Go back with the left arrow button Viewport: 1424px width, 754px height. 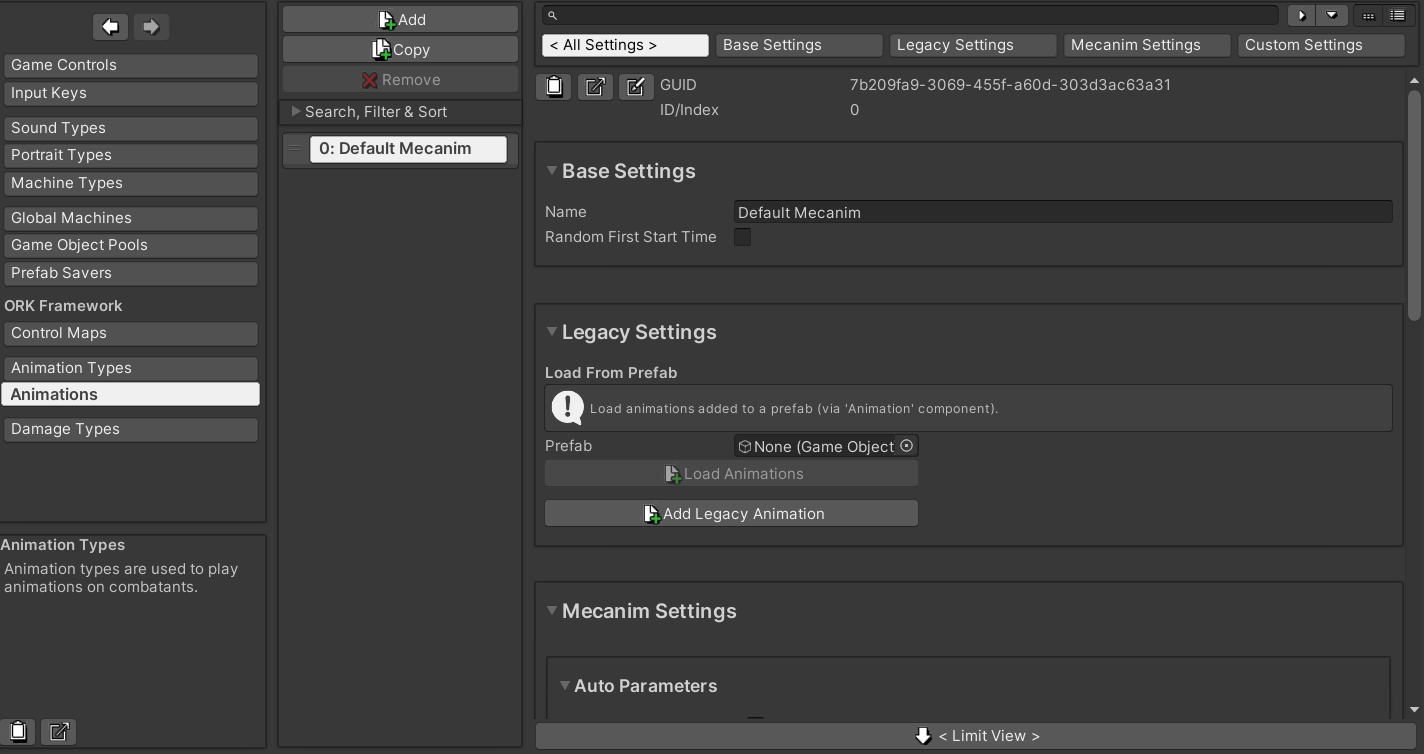pos(110,27)
